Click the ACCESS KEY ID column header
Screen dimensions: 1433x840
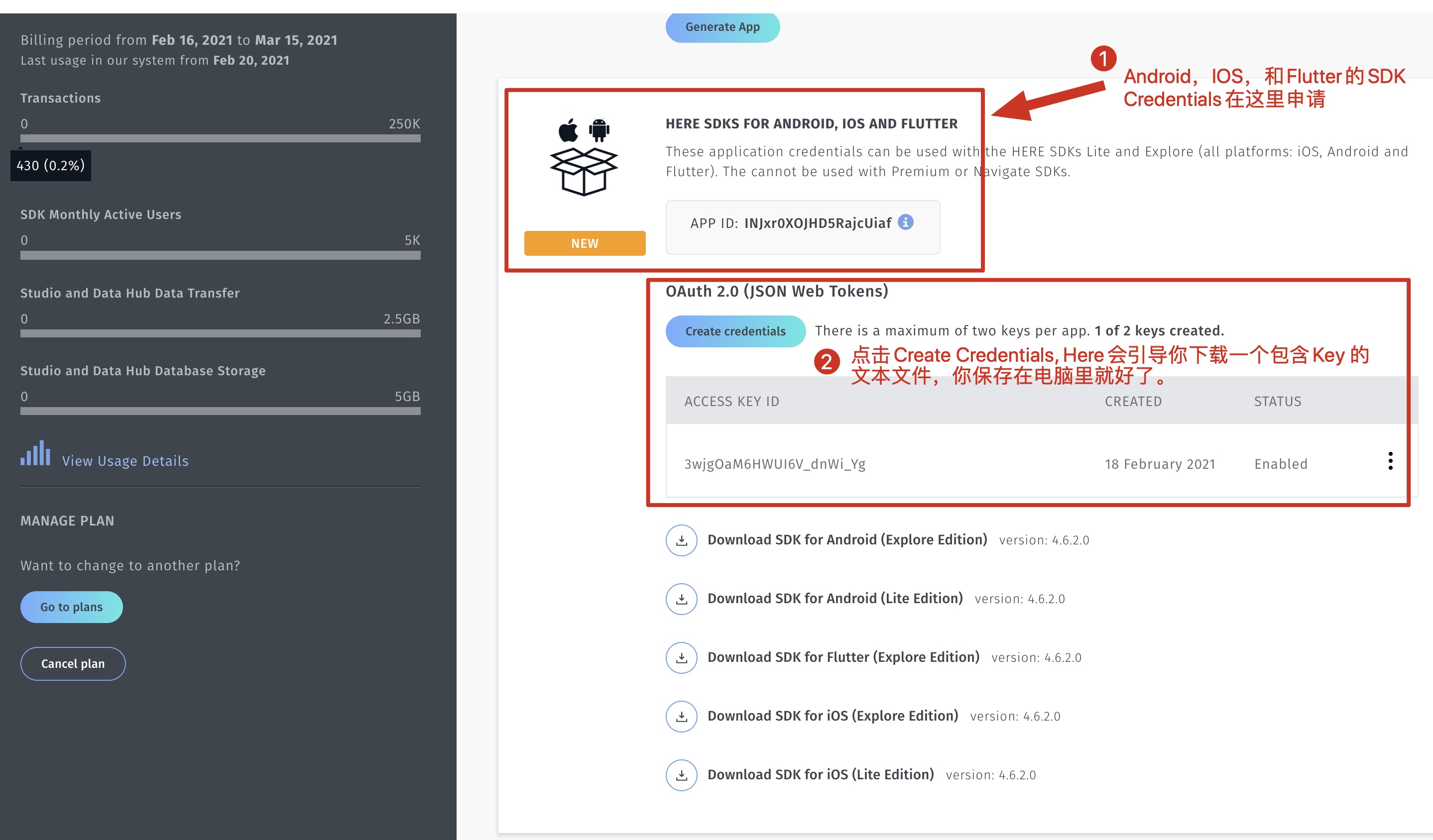click(731, 401)
